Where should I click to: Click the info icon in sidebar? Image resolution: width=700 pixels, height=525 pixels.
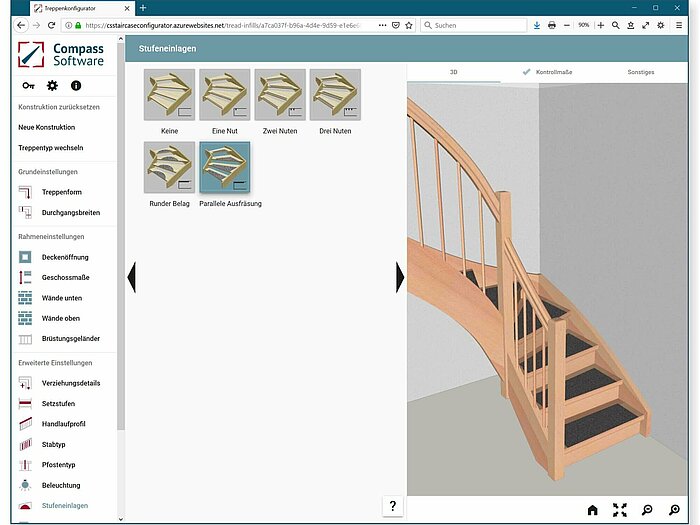(75, 87)
